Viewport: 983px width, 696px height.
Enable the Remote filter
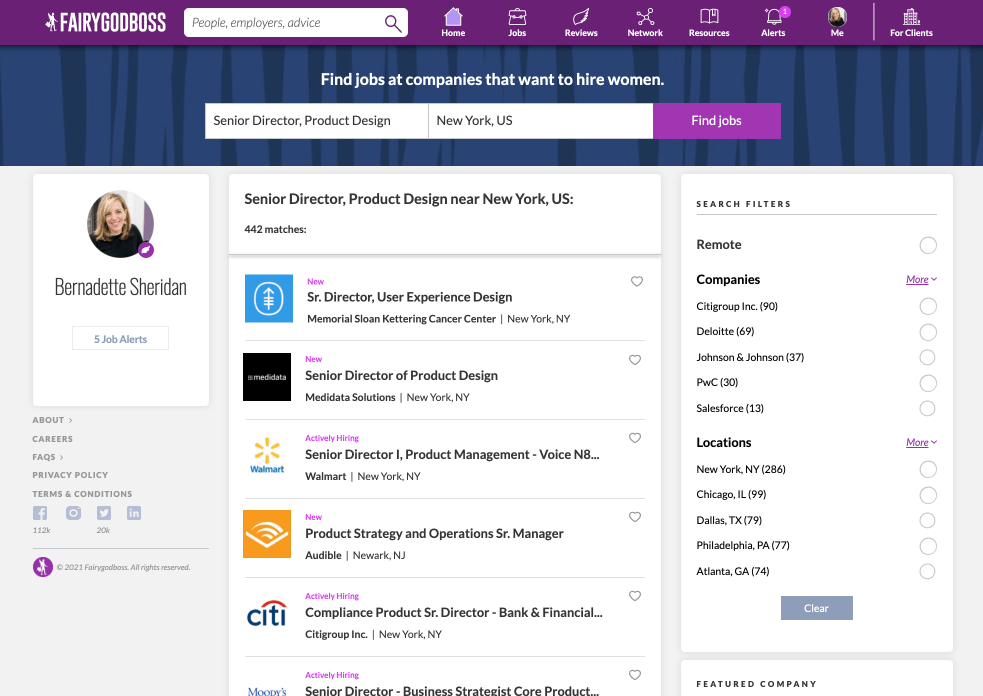[928, 245]
